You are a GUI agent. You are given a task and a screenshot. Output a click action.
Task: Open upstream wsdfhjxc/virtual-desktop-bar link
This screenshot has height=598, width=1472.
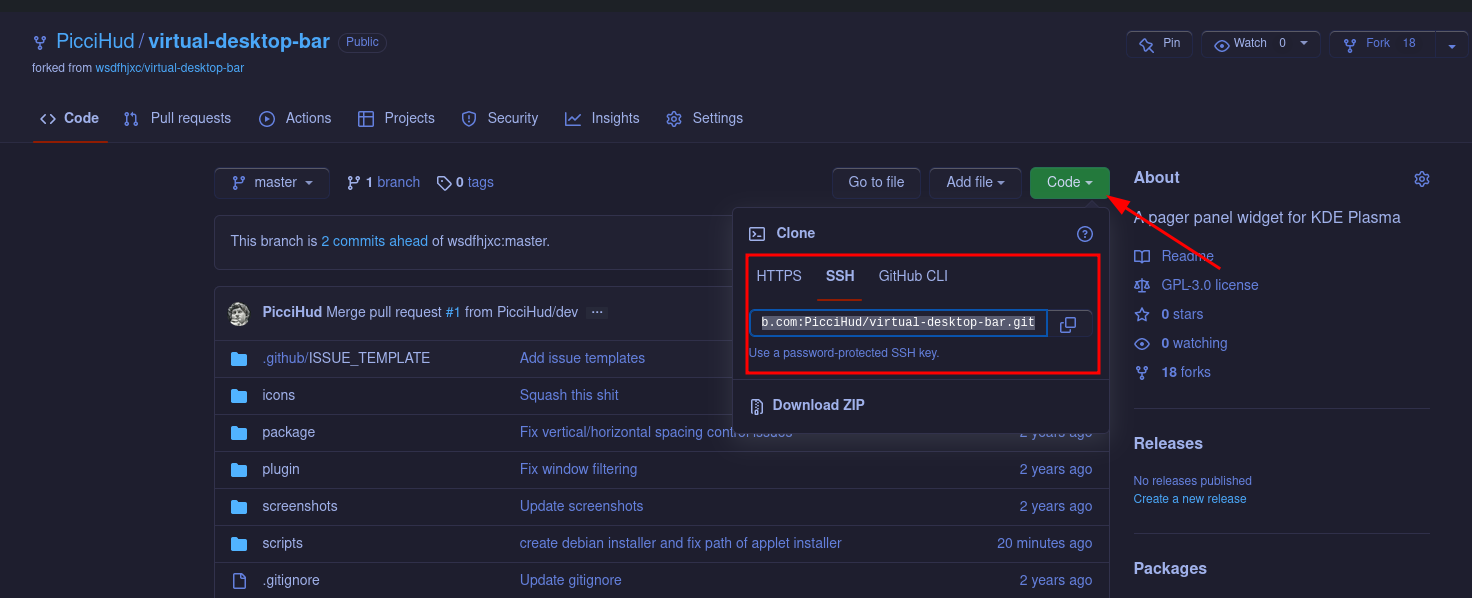169,68
